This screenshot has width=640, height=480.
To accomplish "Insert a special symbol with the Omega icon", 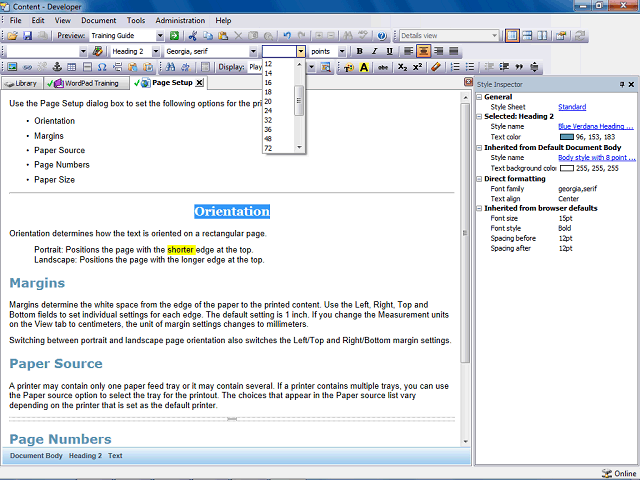I will 102,67.
